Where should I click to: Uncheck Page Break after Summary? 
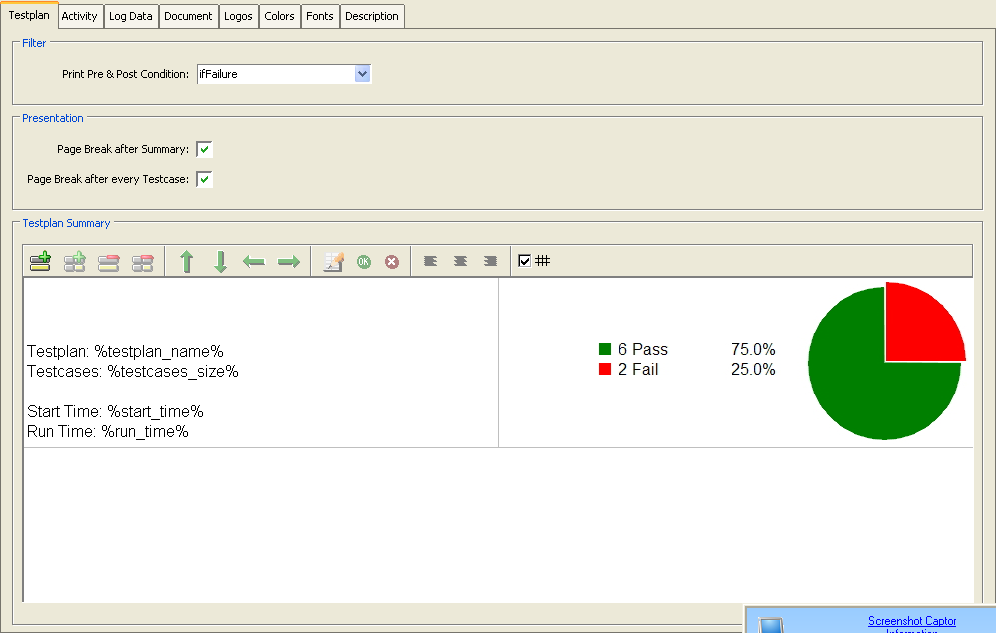(204, 150)
